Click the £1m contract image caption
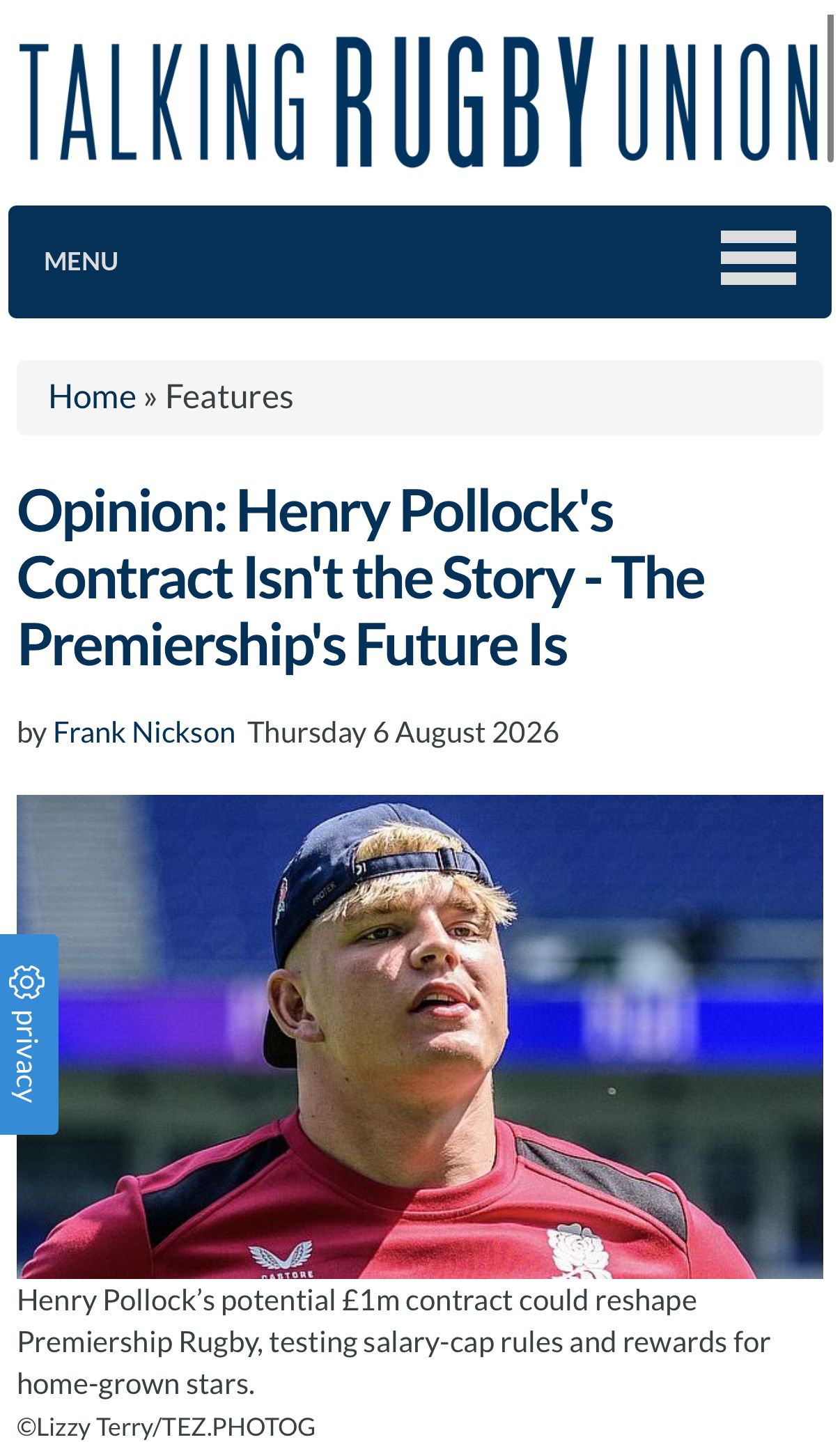 (x=394, y=1342)
